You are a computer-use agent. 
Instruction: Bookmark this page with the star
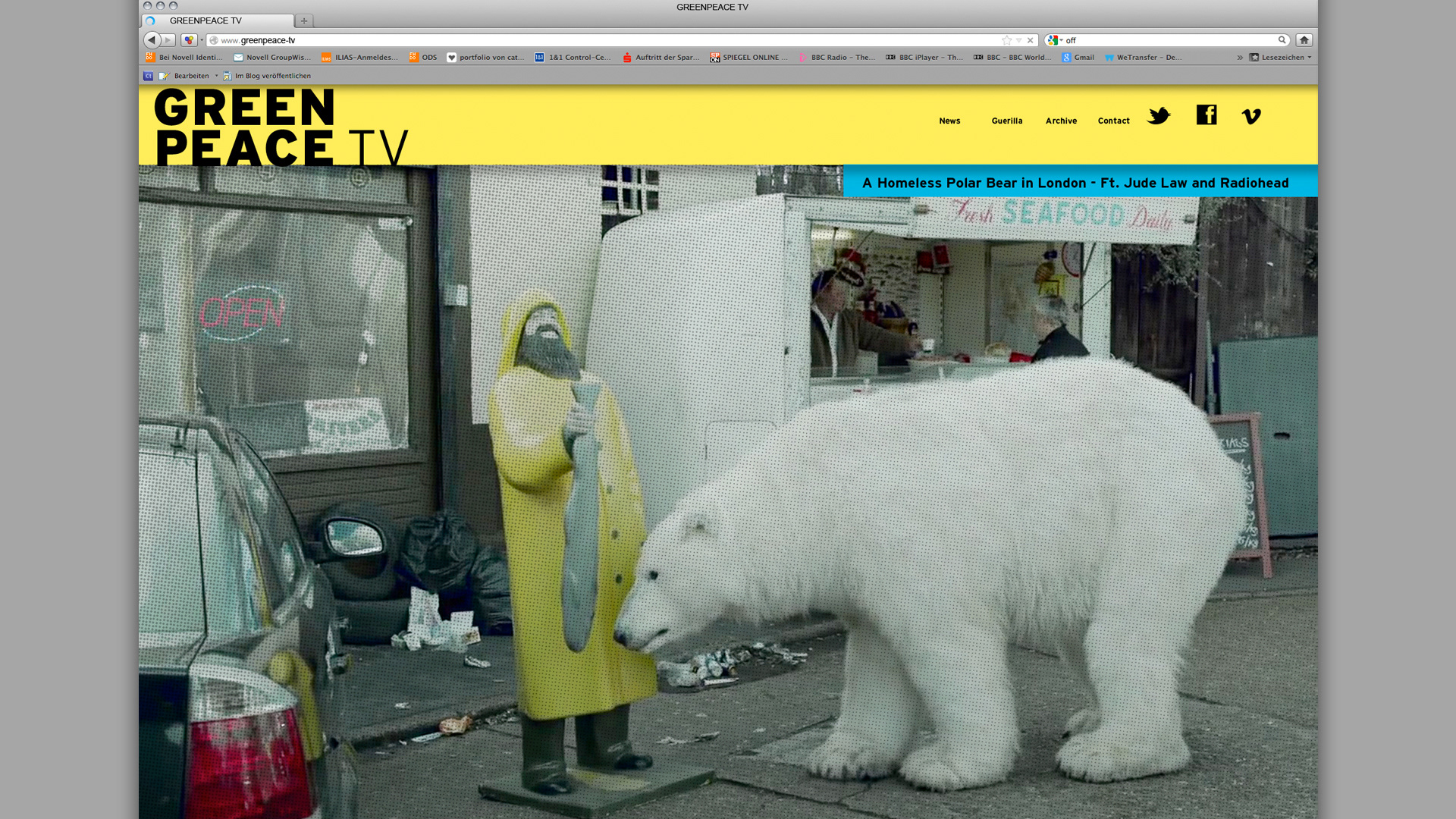click(1006, 40)
